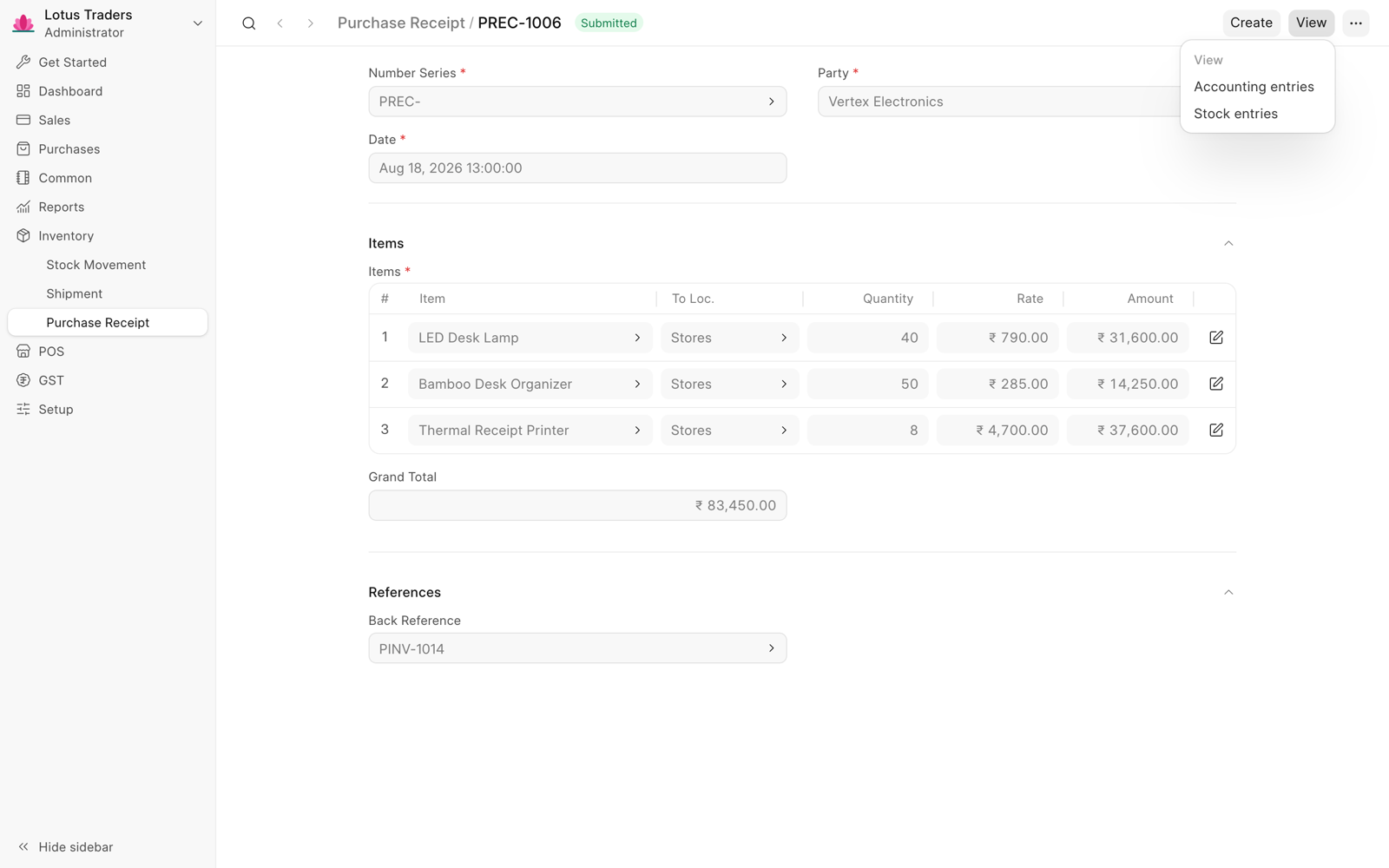Go forward with the right arrow
This screenshot has height=868, width=1389.
310,23
